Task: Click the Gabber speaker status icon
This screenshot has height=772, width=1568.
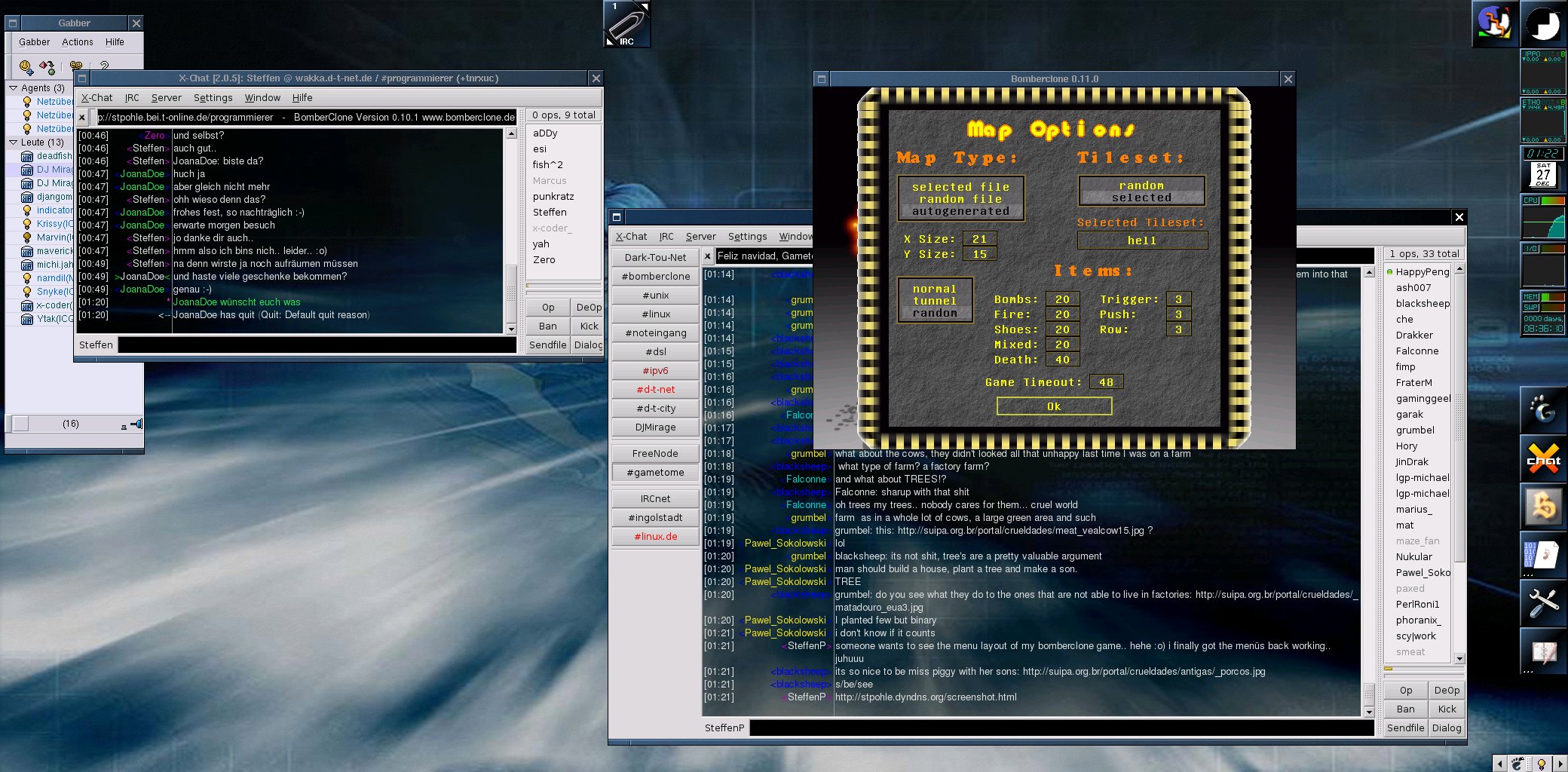Action: pyautogui.click(x=136, y=424)
